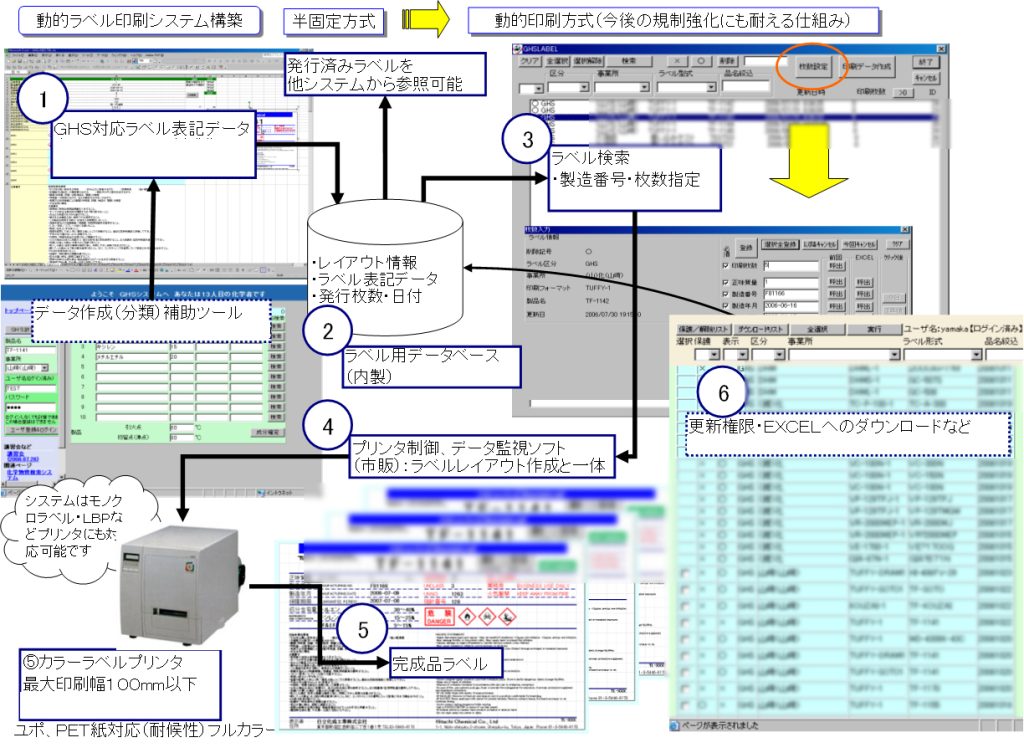Image resolution: width=1024 pixels, height=753 pixels.
Task: Click the × button in GHSLABEL toolbar
Action: (677, 62)
